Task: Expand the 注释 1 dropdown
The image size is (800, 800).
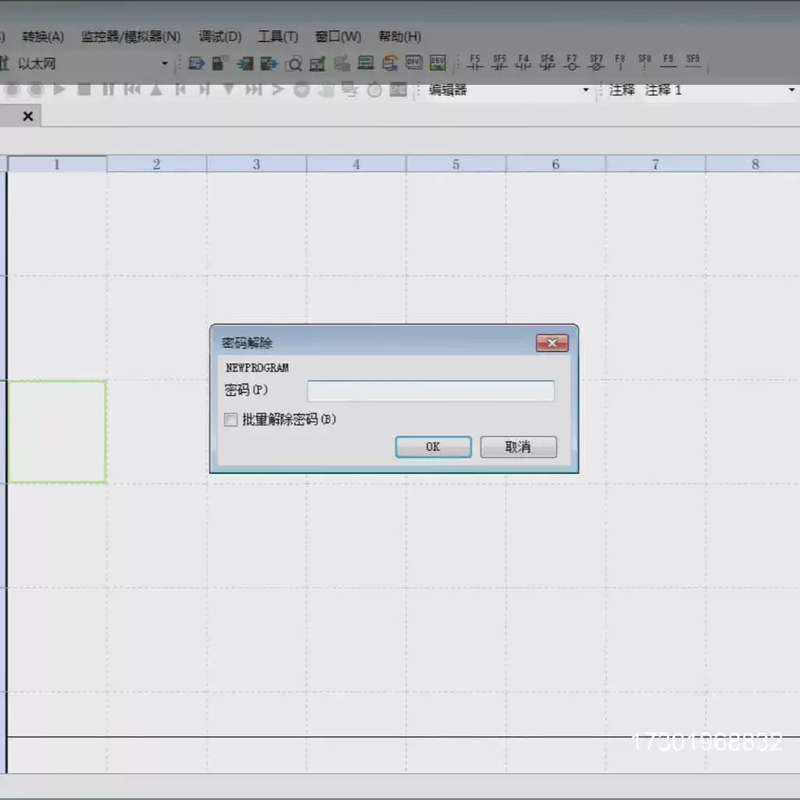Action: 792,90
